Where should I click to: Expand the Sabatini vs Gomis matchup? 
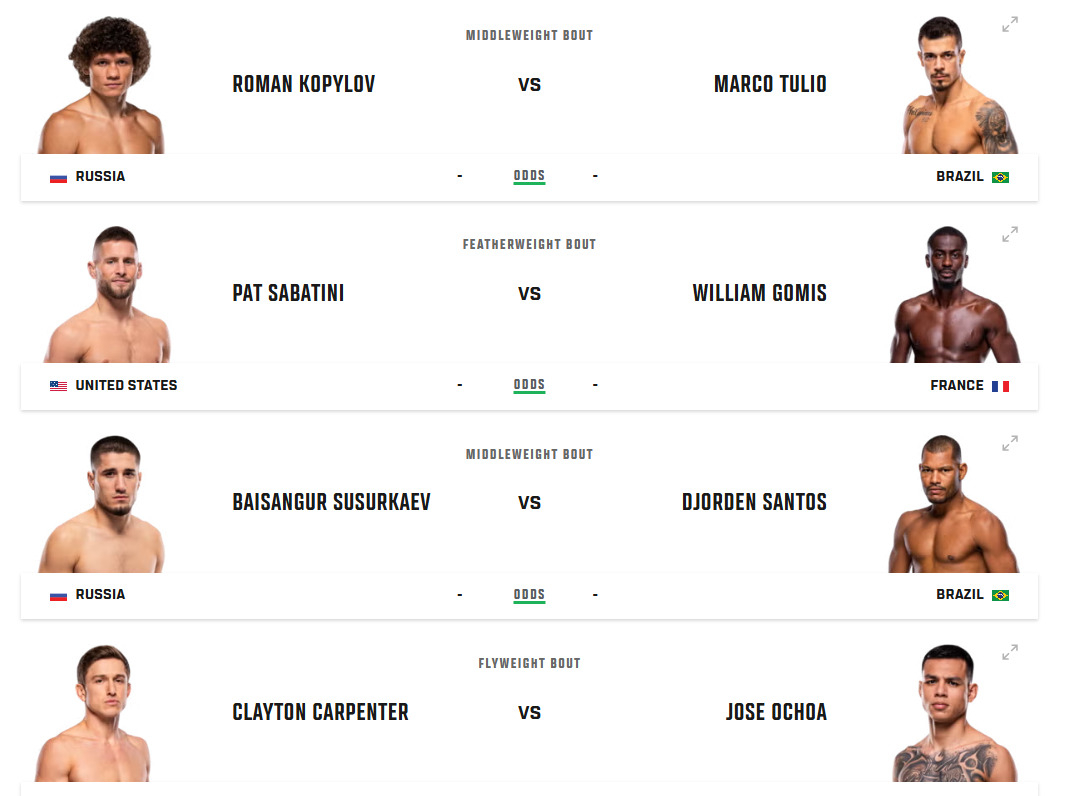[1010, 234]
